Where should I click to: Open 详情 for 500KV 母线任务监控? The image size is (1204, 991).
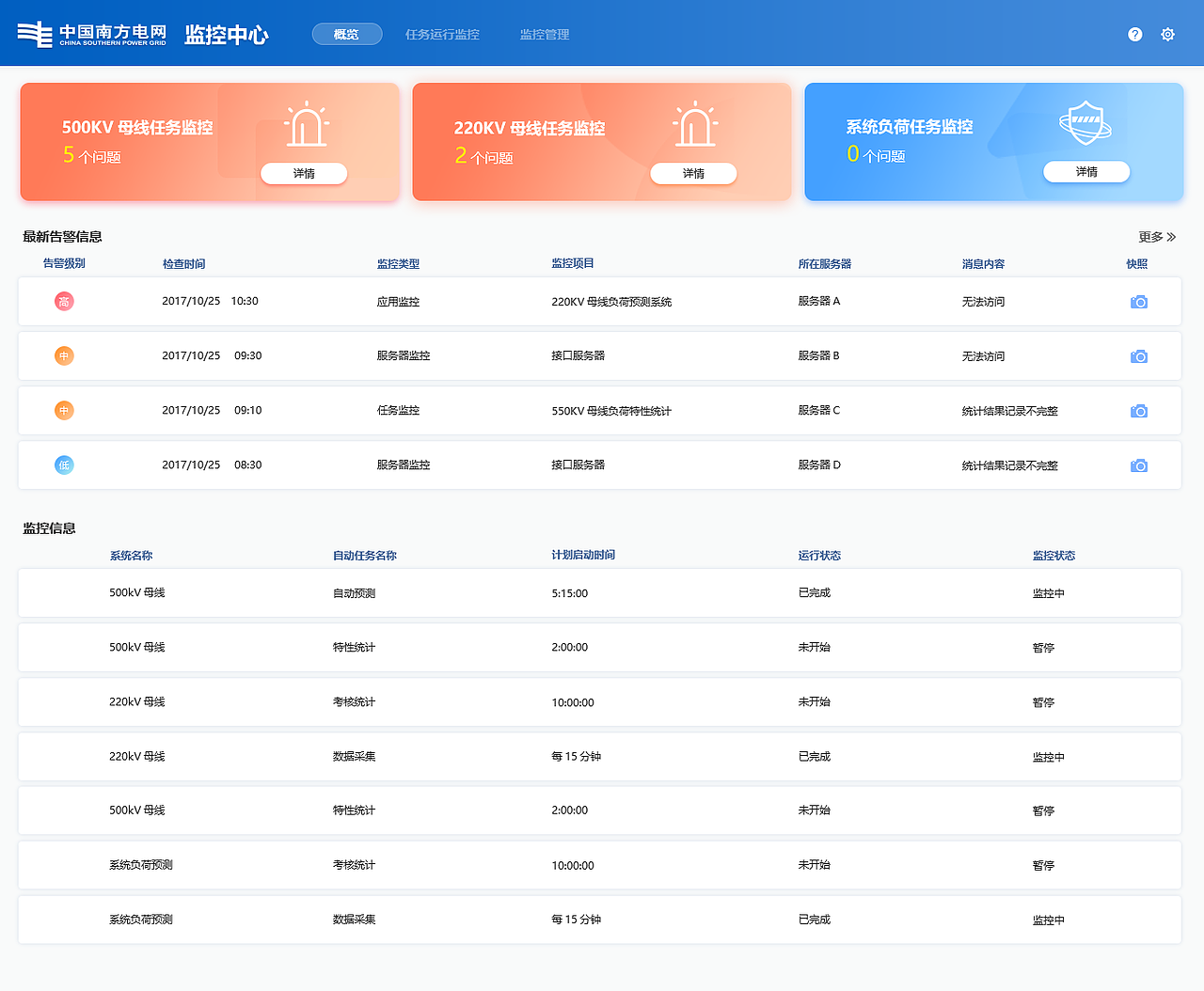click(304, 173)
